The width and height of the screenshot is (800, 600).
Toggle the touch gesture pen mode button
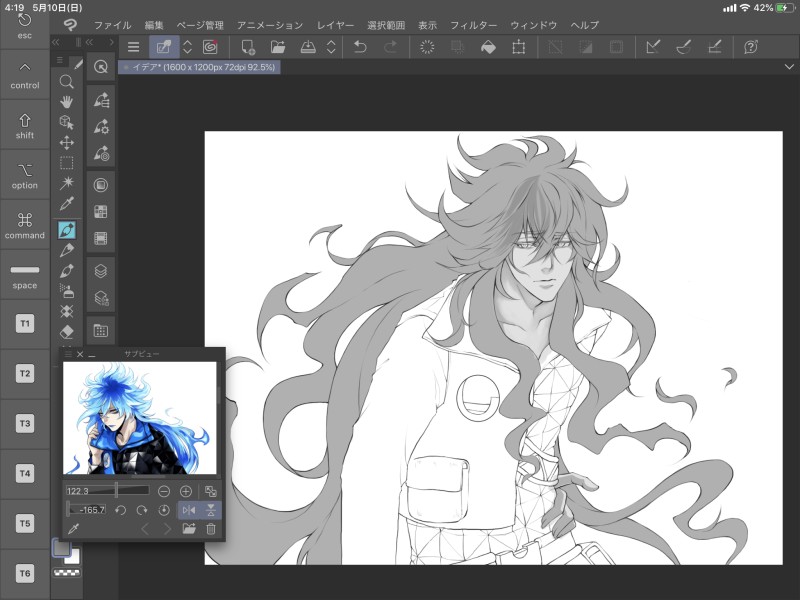[164, 47]
